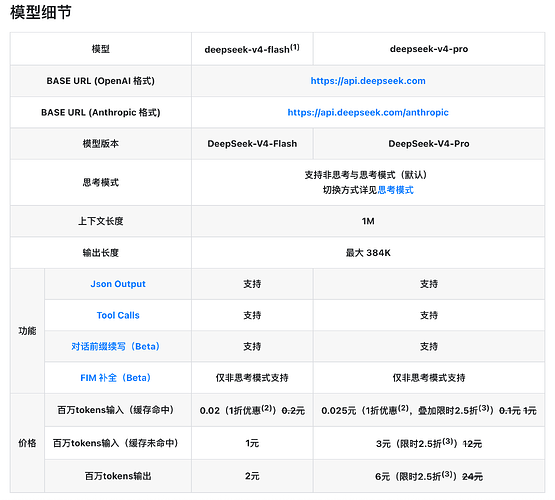
Task: Select the 功能 group label
Action: pos(27,331)
